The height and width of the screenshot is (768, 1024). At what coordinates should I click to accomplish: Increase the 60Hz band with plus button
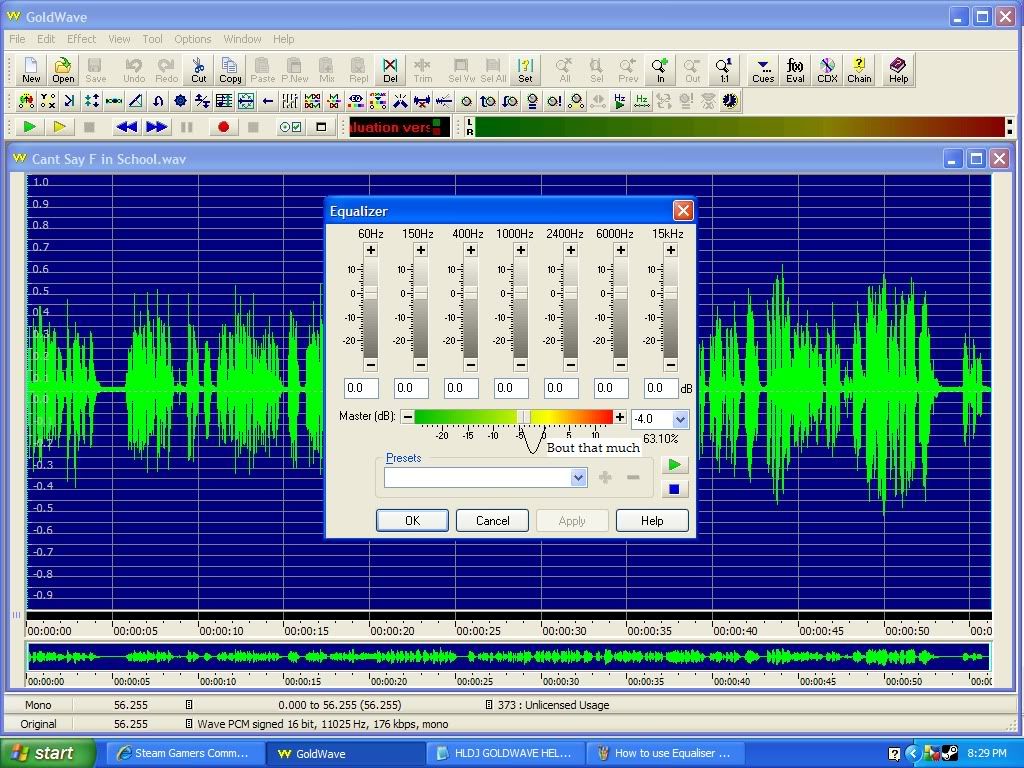tap(370, 250)
